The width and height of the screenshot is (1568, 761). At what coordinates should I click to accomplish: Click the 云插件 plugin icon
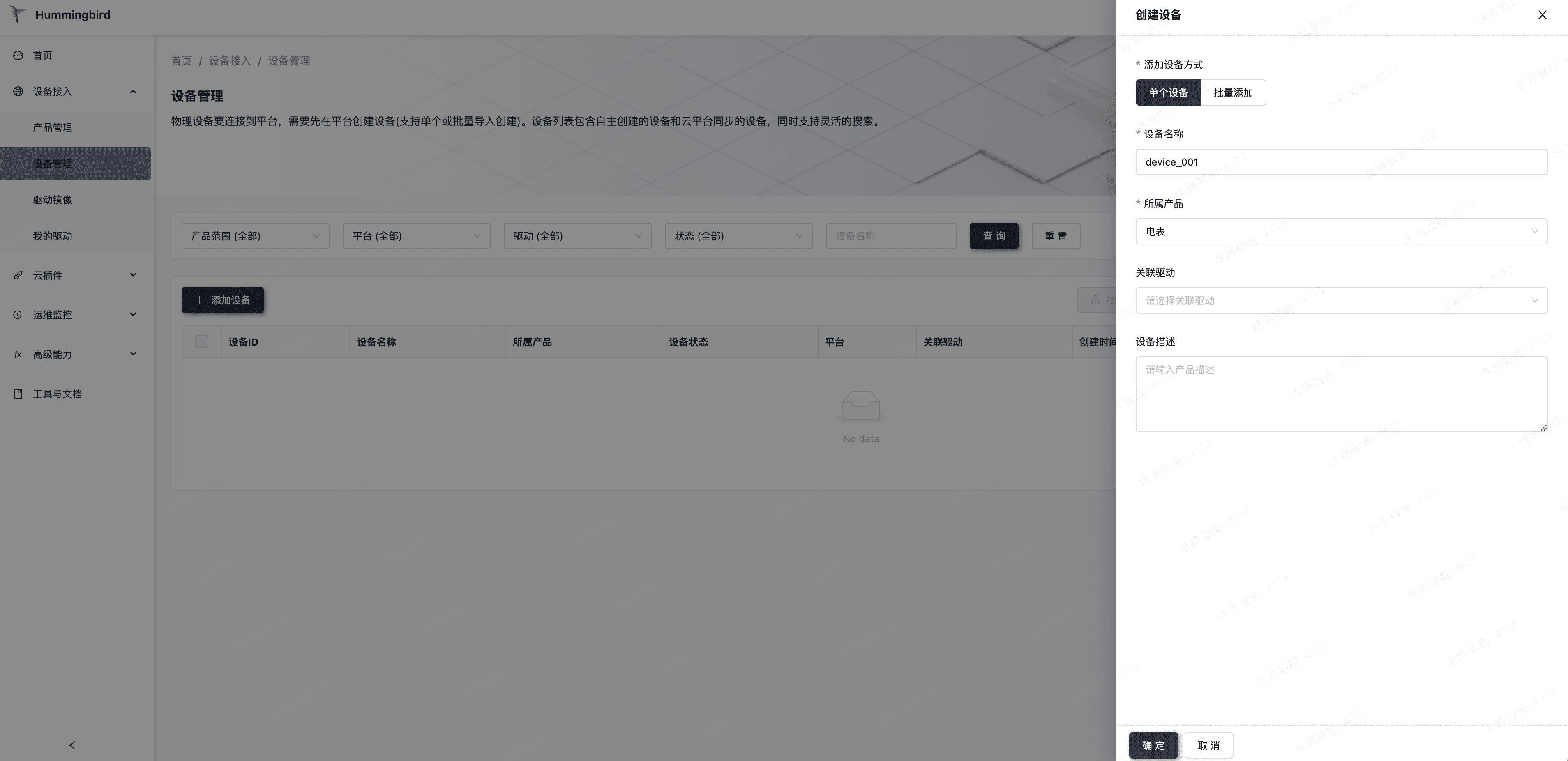coord(18,275)
